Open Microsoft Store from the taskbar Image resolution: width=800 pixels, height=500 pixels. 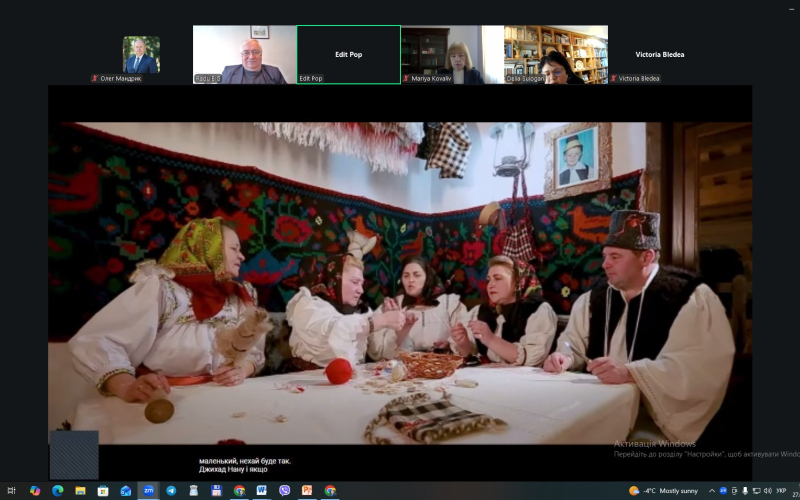(103, 490)
